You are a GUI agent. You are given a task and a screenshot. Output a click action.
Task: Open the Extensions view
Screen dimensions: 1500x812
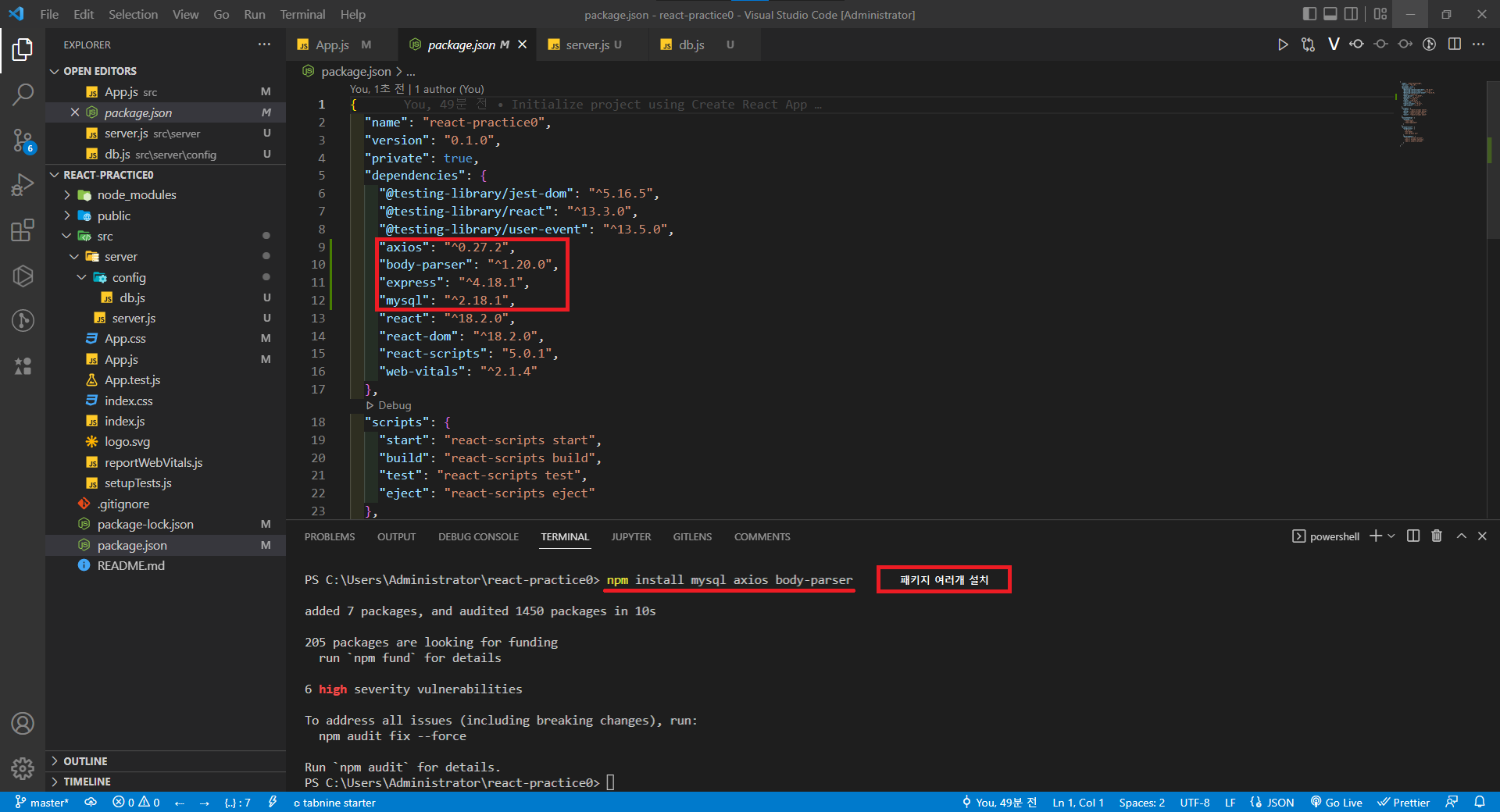(23, 230)
